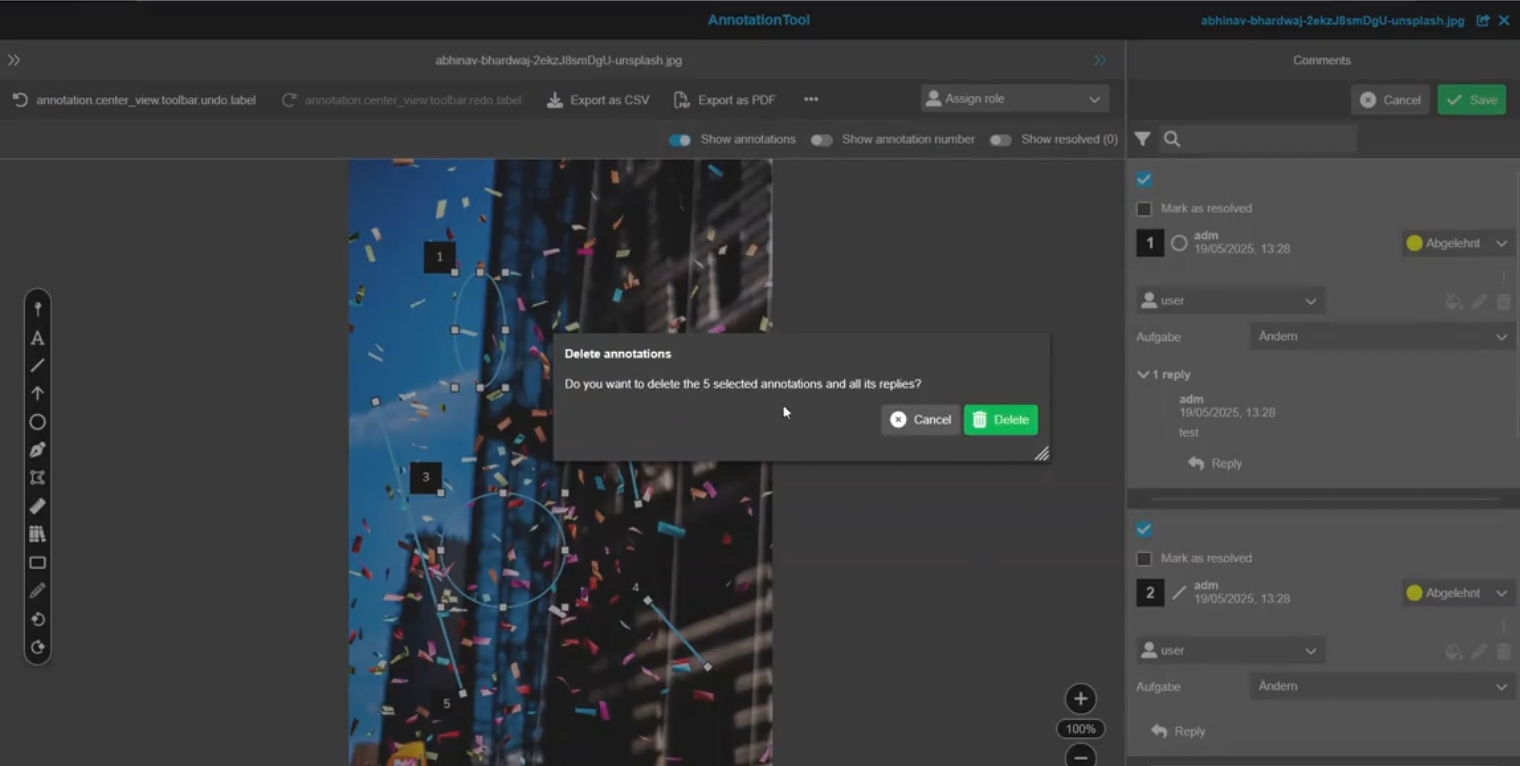The height and width of the screenshot is (766, 1520).
Task: Select the Pin marker tool
Action: [37, 310]
